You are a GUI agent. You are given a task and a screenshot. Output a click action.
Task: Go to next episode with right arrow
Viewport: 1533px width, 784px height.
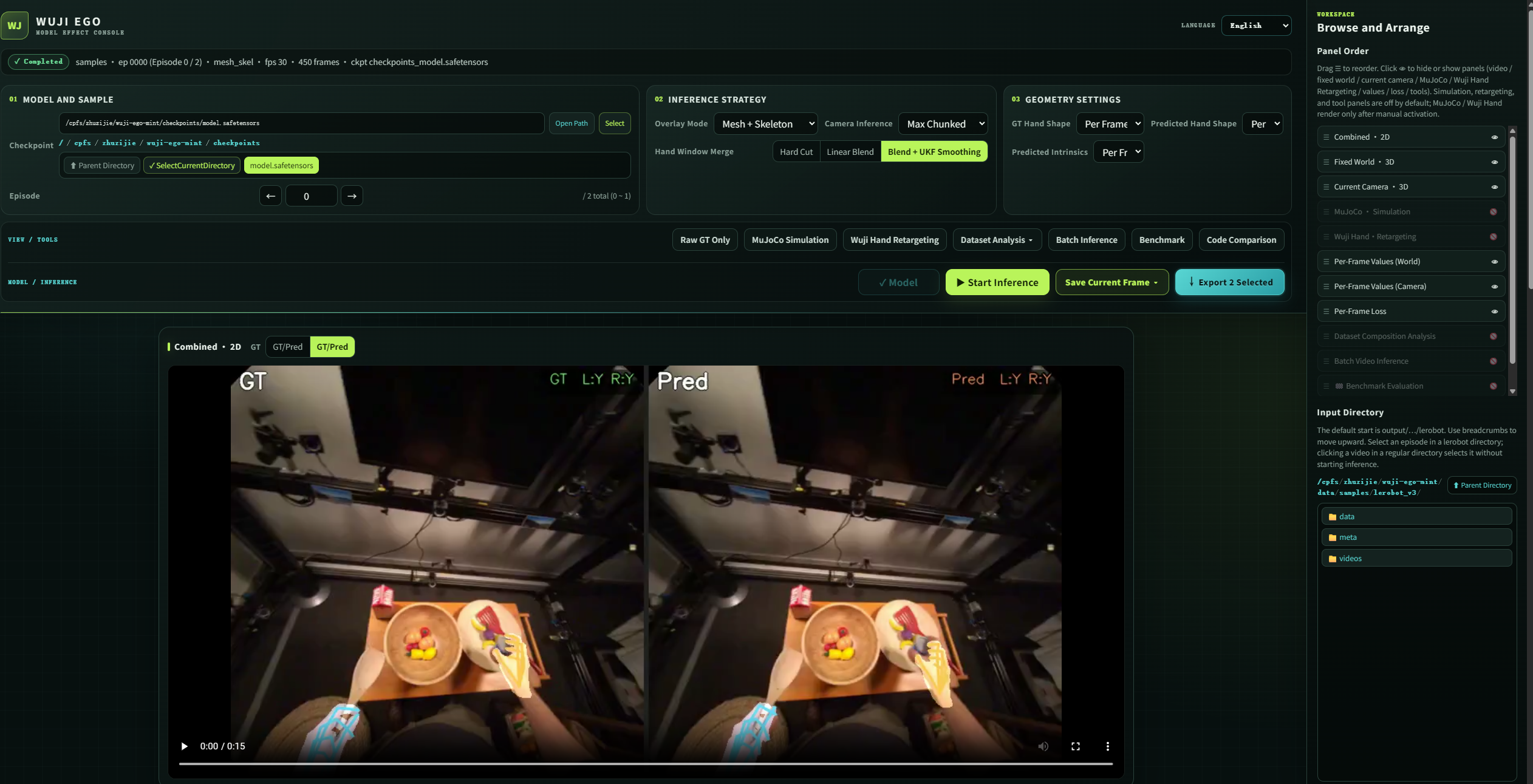pyautogui.click(x=352, y=196)
